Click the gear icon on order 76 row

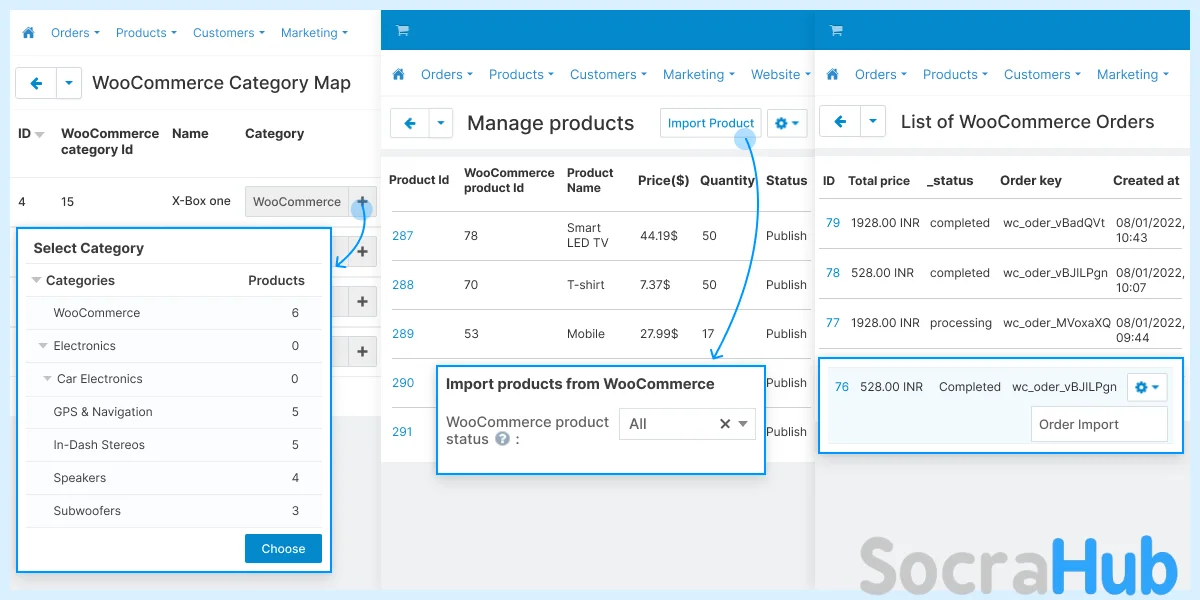1147,387
